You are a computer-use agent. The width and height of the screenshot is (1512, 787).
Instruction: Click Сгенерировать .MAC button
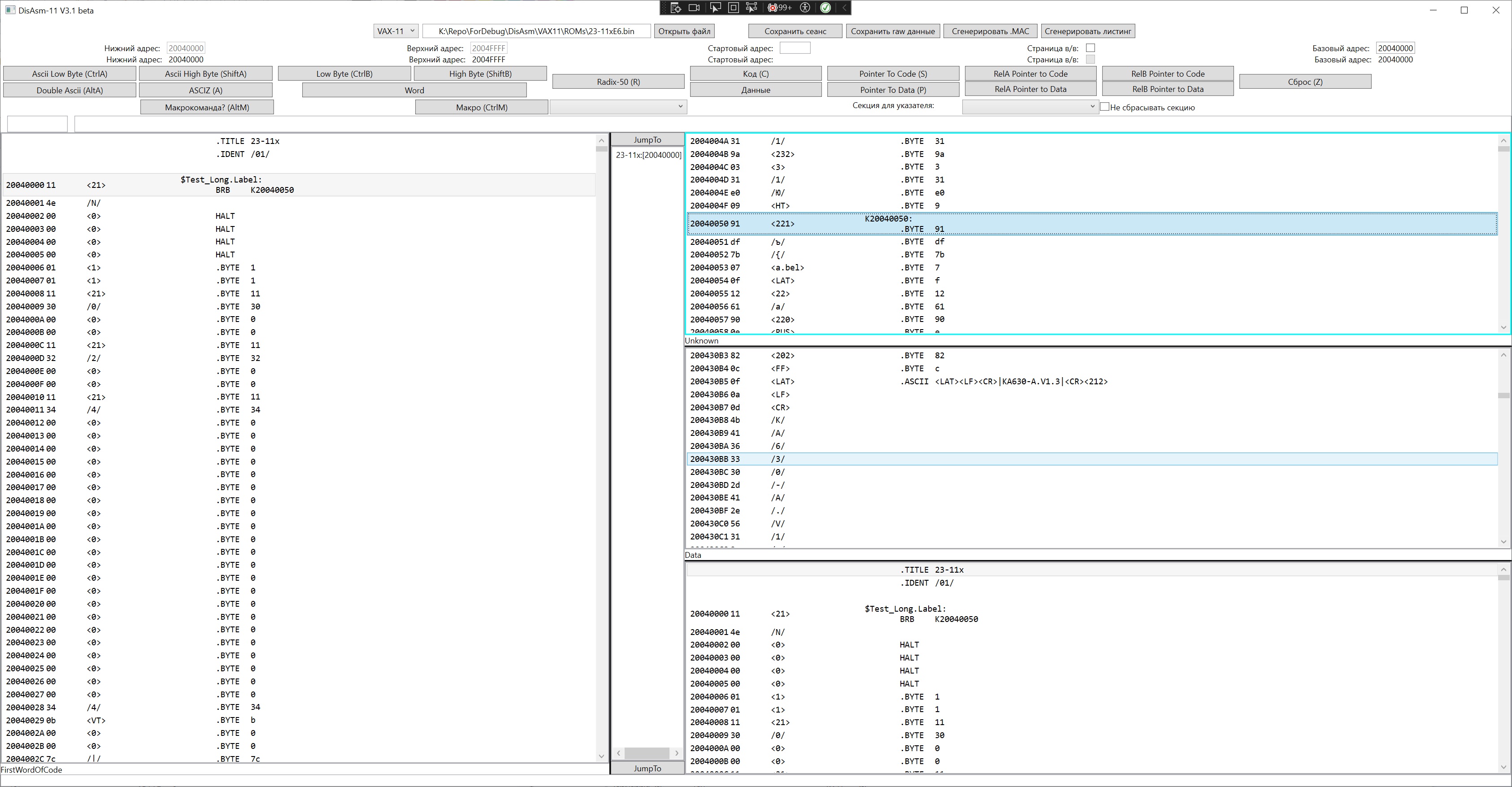990,31
